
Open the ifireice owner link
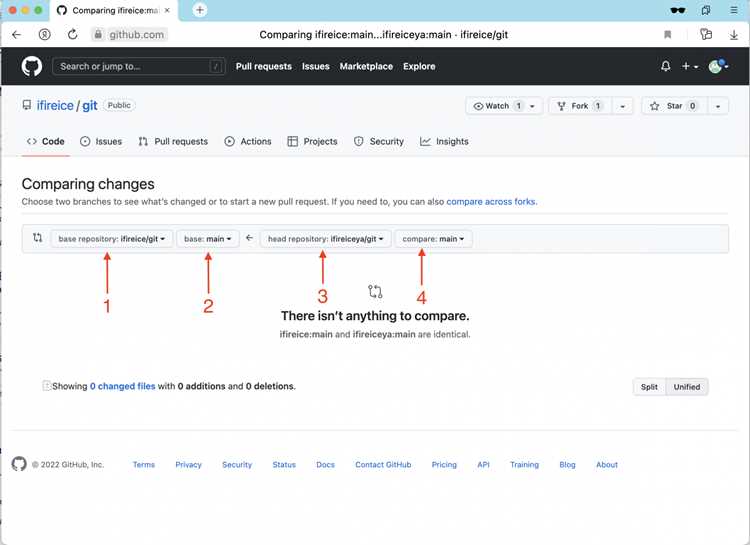[55, 105]
